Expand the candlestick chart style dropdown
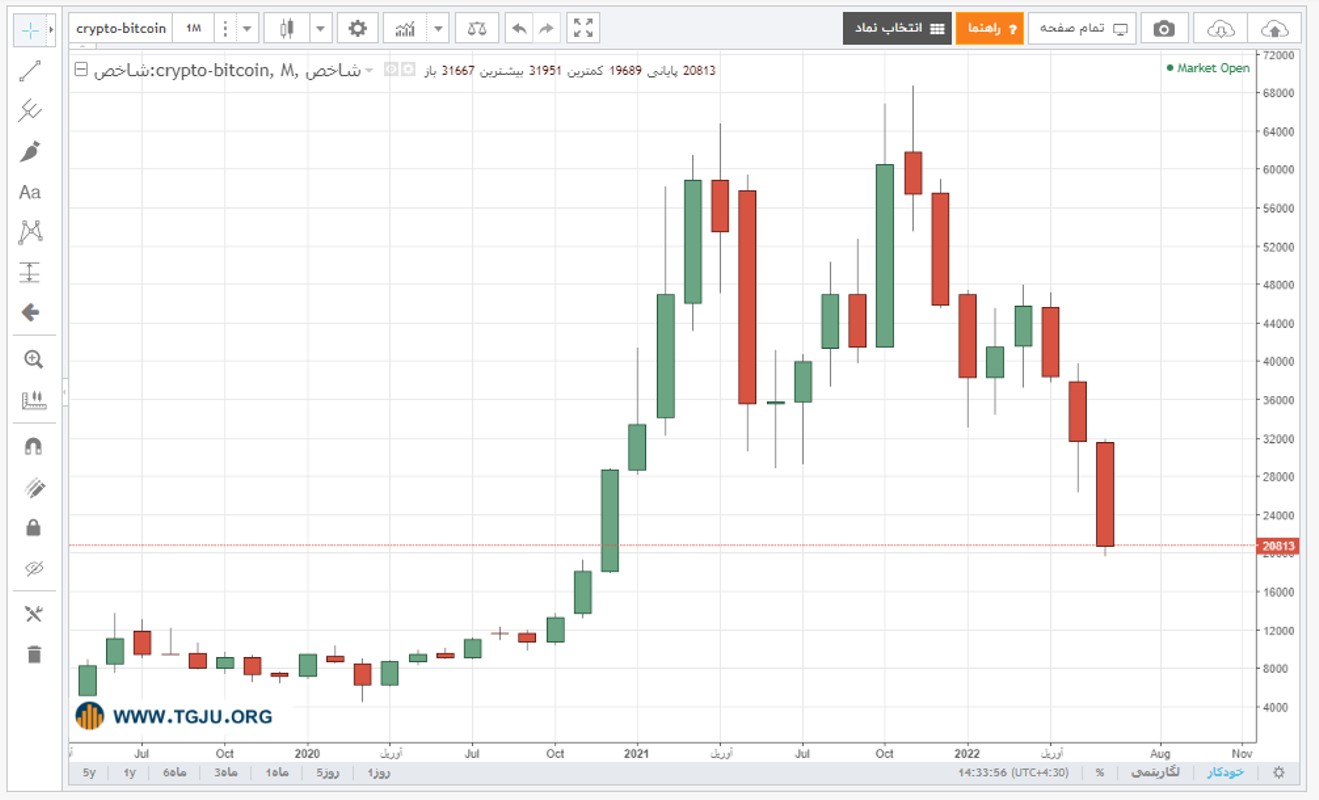 (x=320, y=28)
